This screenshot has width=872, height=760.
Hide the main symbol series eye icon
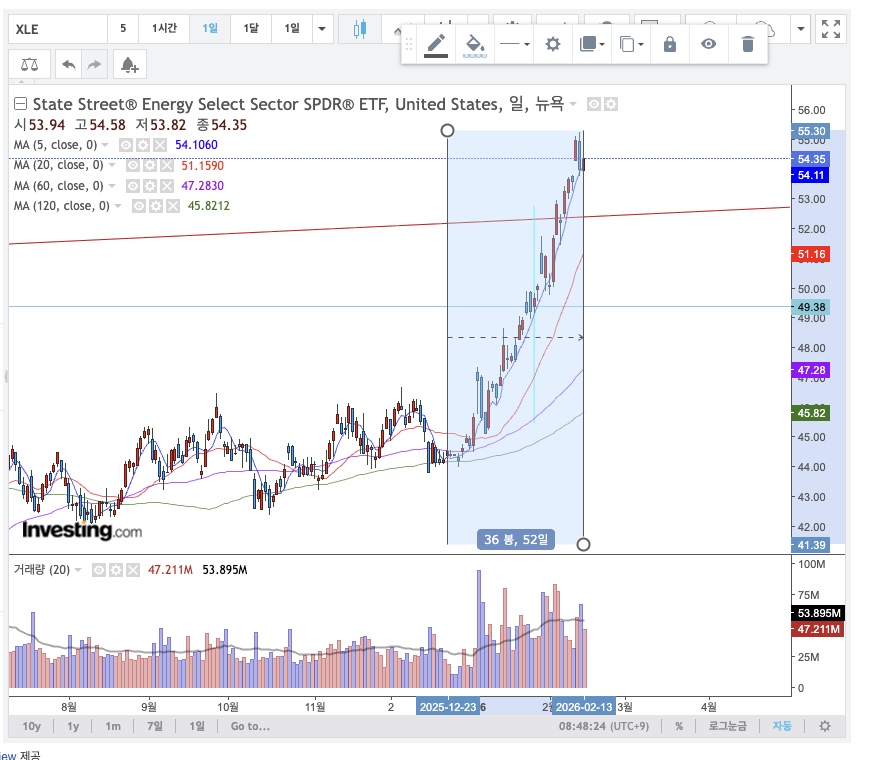point(594,104)
